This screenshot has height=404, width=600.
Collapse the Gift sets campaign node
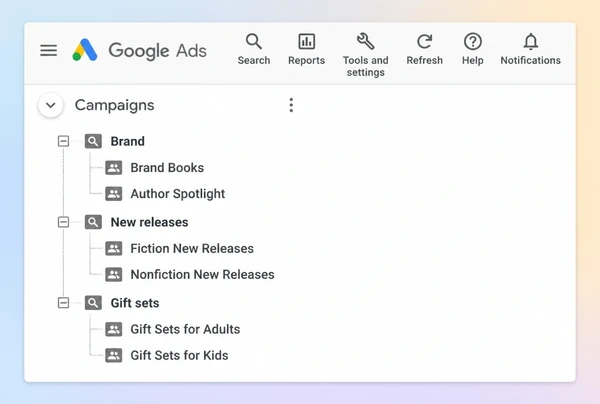[x=64, y=303]
